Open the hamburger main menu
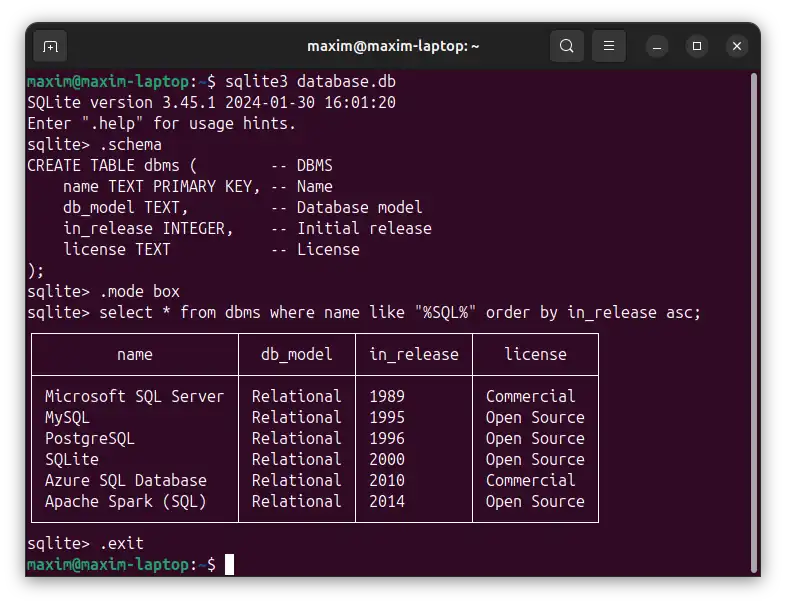Screen dimensions: 786x605 point(608,46)
